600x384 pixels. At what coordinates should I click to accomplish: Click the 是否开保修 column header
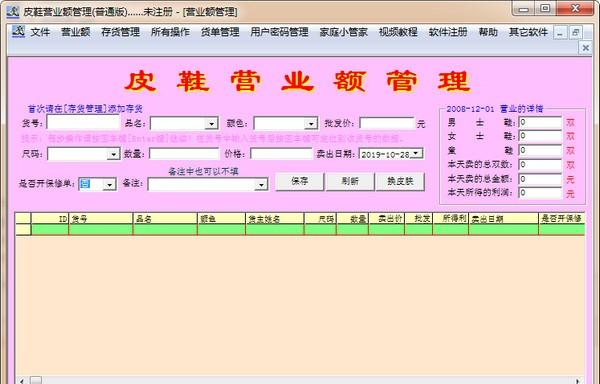pos(562,218)
